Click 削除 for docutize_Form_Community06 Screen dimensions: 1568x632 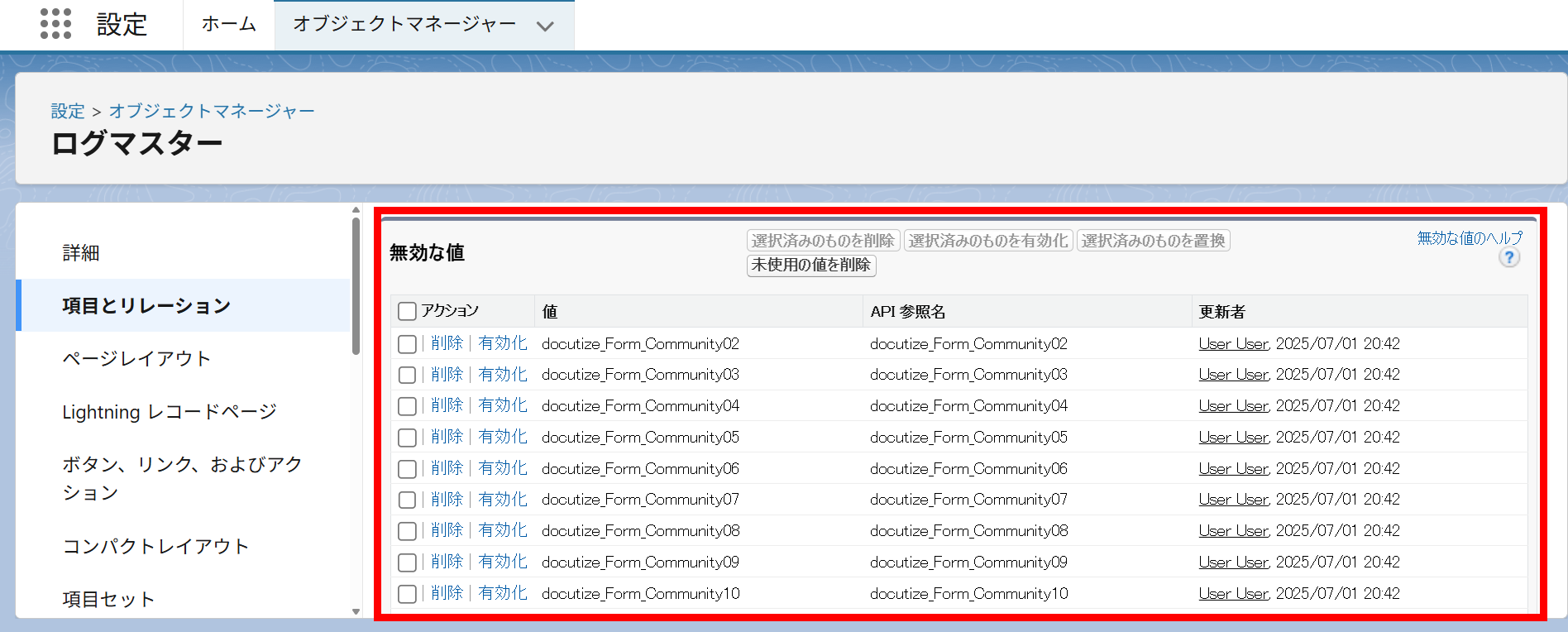tap(447, 468)
